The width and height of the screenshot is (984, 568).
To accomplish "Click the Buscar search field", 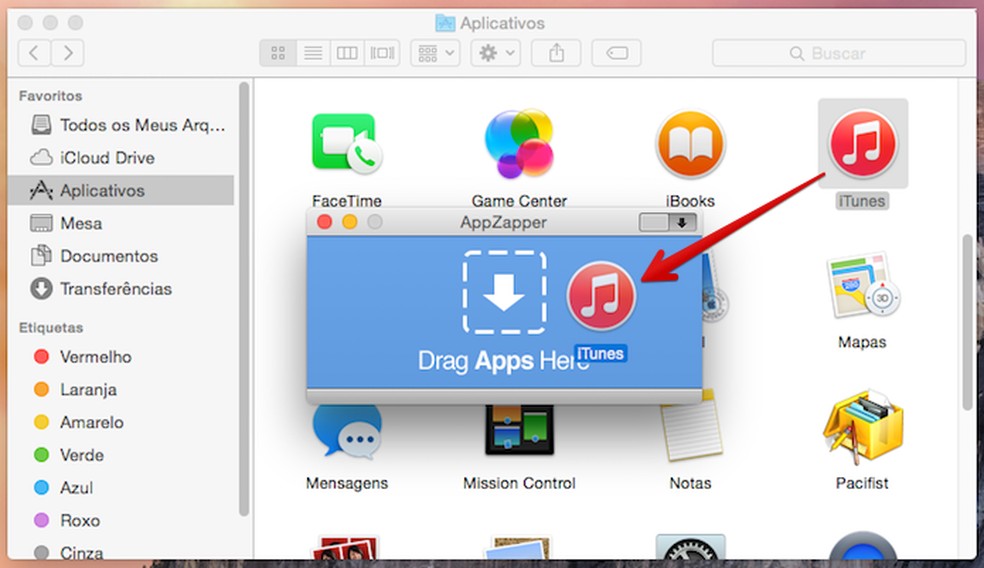I will pyautogui.click(x=839, y=53).
